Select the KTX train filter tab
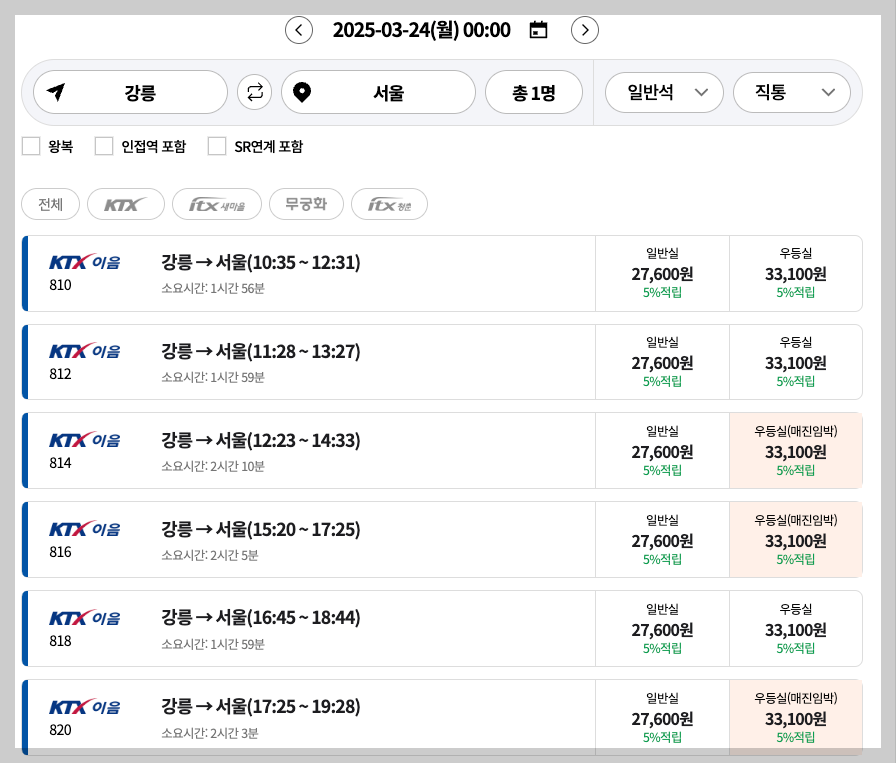 tap(126, 204)
